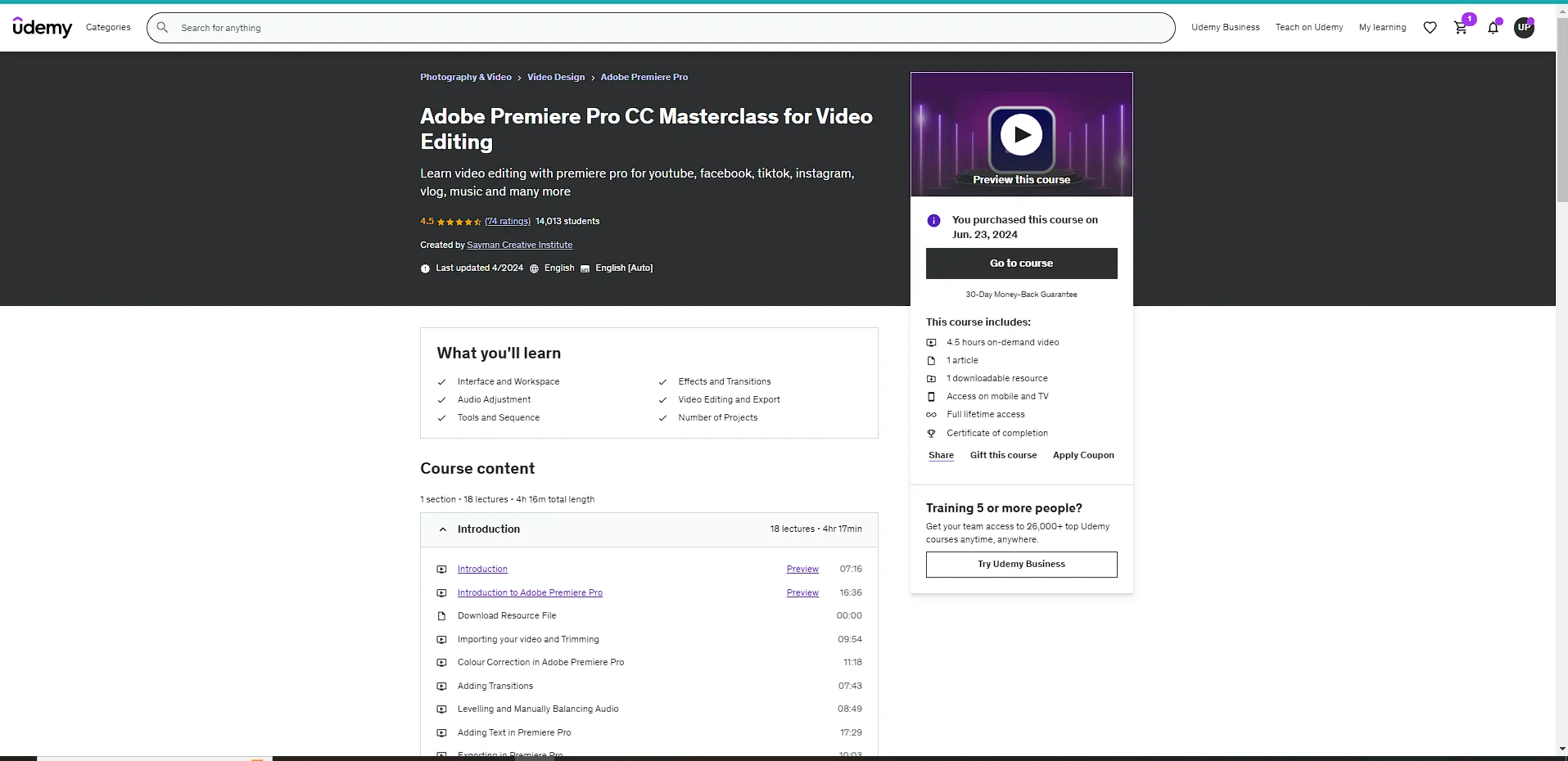The image size is (1568, 761).
Task: Click the rating stars
Action: click(x=459, y=222)
